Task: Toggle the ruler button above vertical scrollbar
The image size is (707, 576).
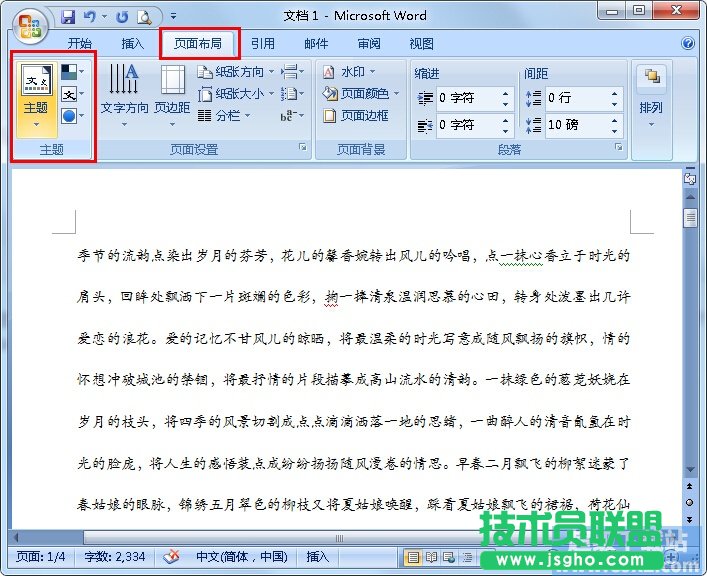Action: click(689, 178)
